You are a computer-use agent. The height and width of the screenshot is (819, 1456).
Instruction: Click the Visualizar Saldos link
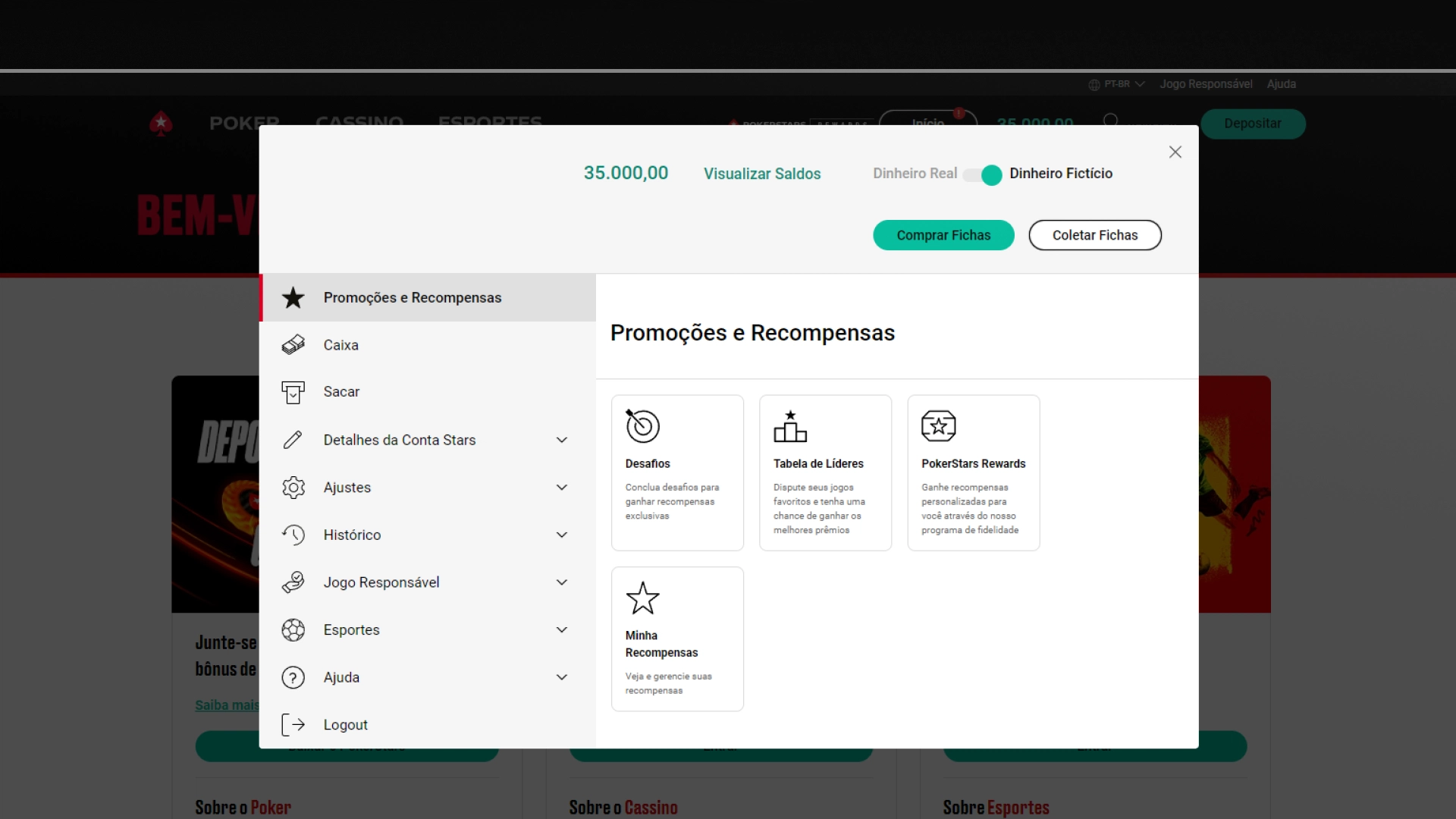coord(762,174)
